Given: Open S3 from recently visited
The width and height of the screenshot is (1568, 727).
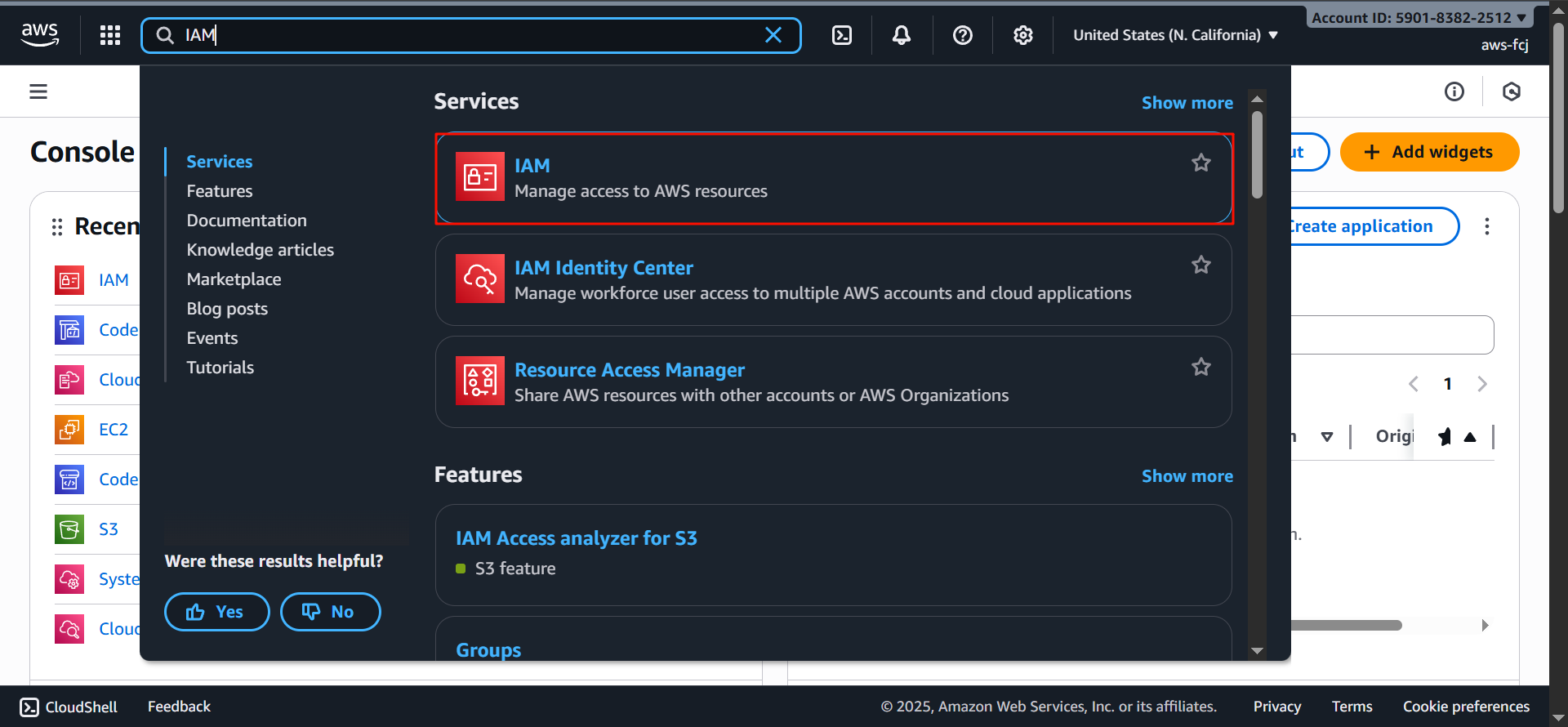Looking at the screenshot, I should pyautogui.click(x=109, y=529).
